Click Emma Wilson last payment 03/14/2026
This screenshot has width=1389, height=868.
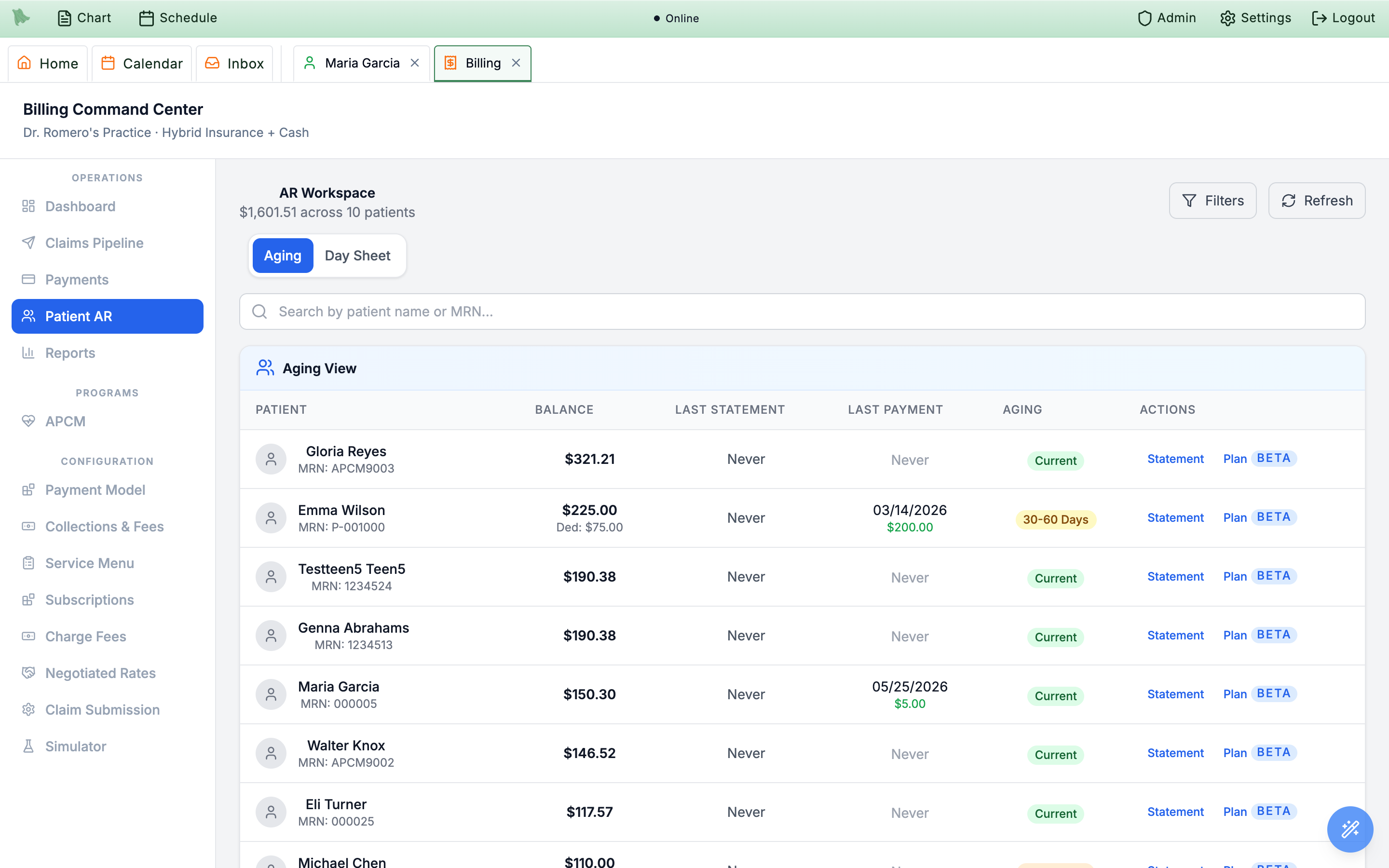(910, 510)
